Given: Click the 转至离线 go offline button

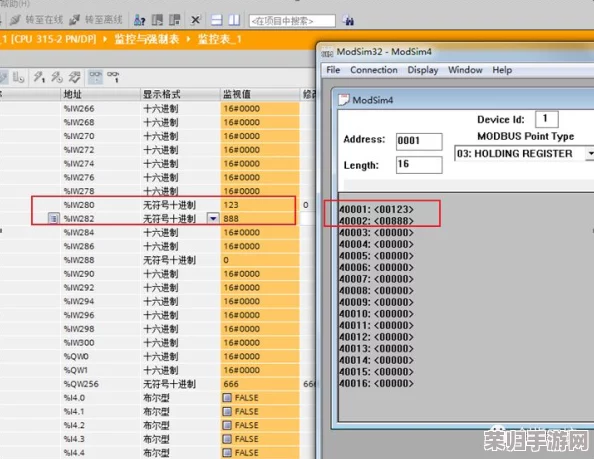Looking at the screenshot, I should coord(96,20).
